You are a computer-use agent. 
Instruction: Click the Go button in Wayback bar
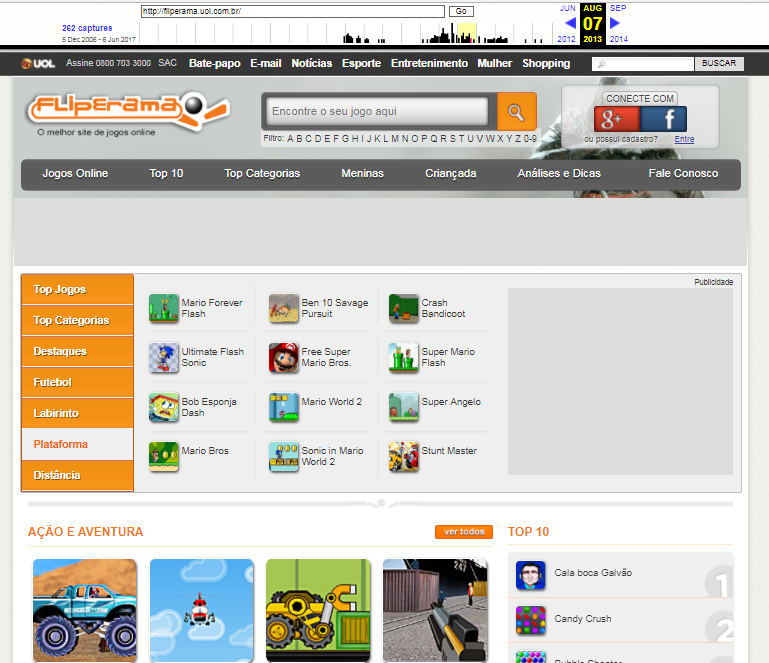[461, 11]
